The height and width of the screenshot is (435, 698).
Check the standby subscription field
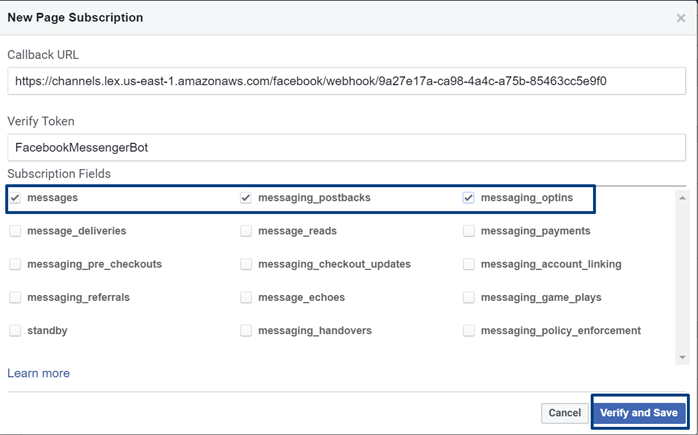pos(15,330)
